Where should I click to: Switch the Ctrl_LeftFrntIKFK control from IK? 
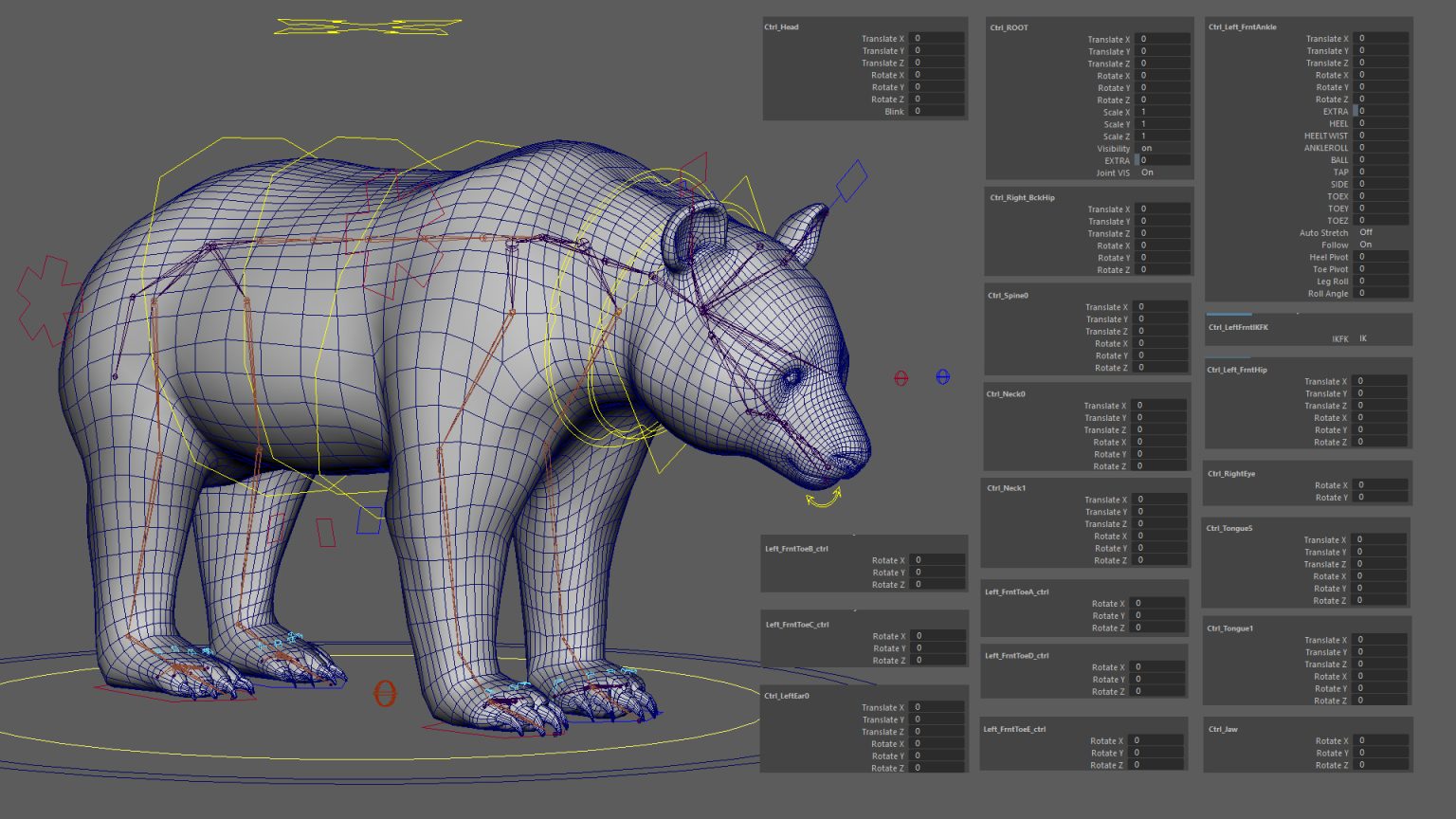tap(1362, 338)
